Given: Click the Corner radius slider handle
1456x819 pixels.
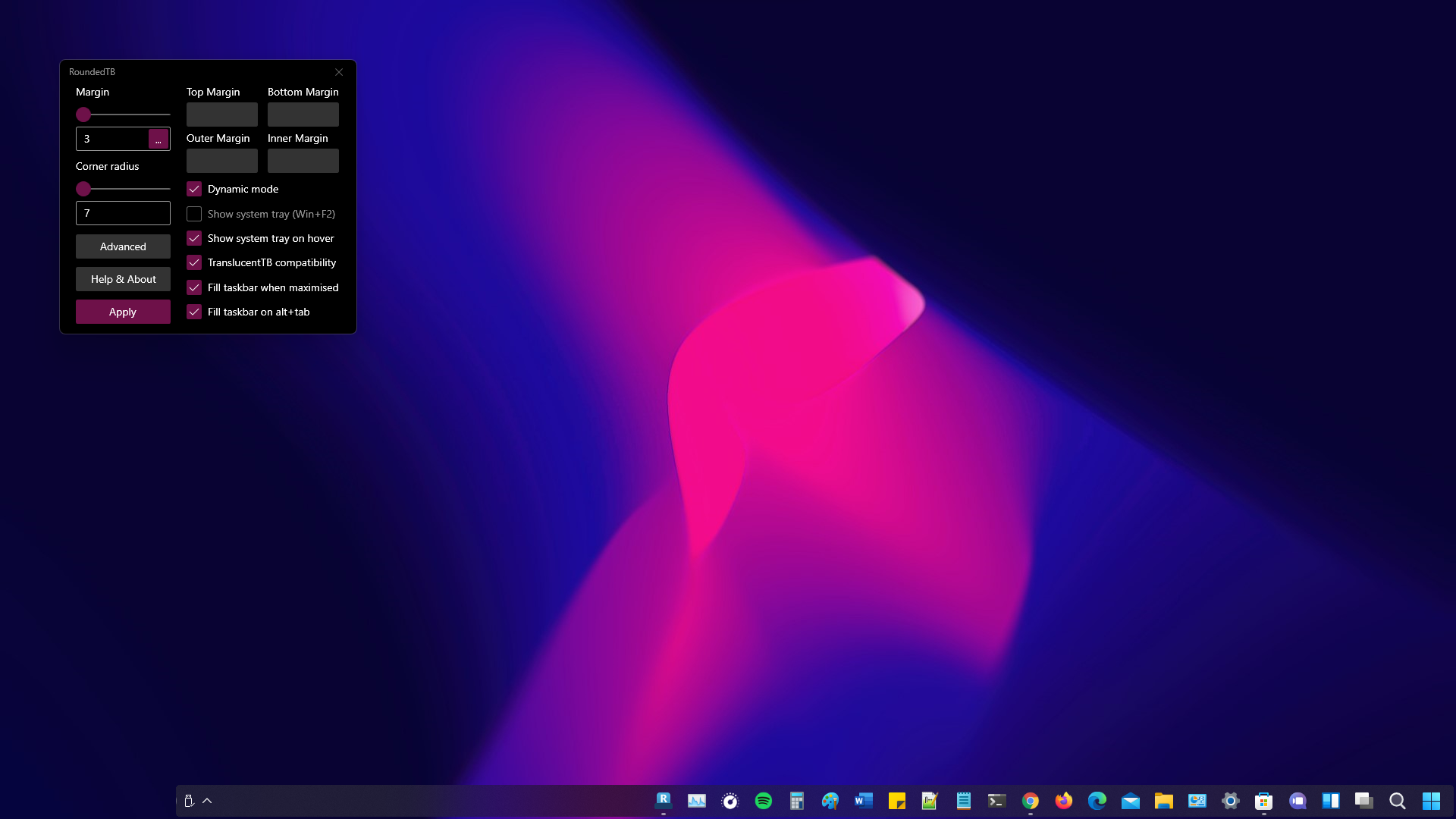Looking at the screenshot, I should 83,189.
